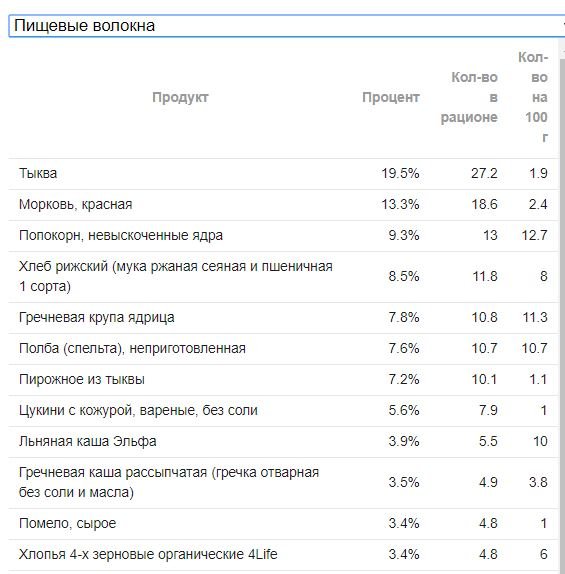Select Хлопья 4-х зерновые органические 4Life row

[283, 555]
